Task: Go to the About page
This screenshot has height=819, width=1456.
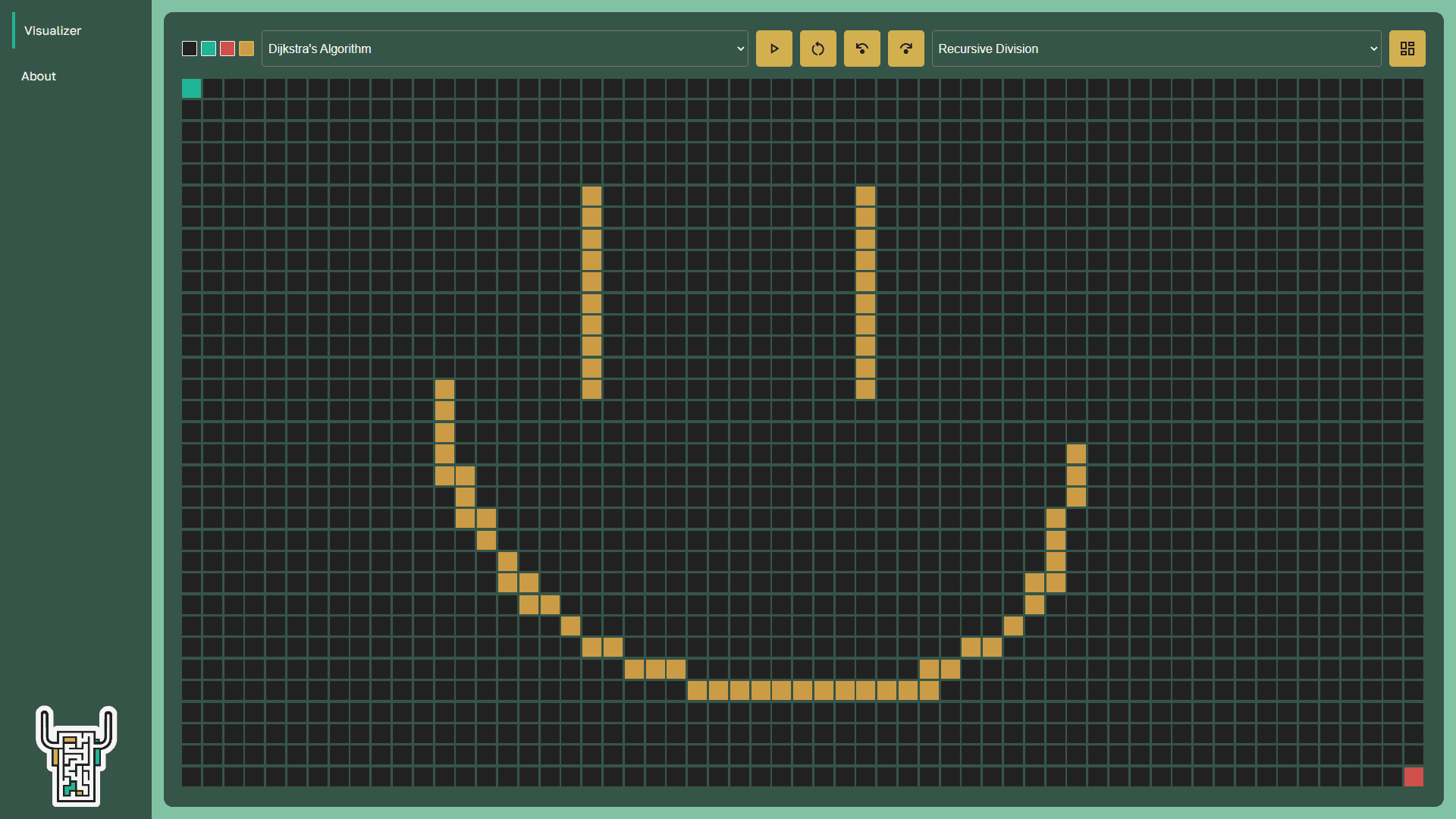Action: point(39,76)
